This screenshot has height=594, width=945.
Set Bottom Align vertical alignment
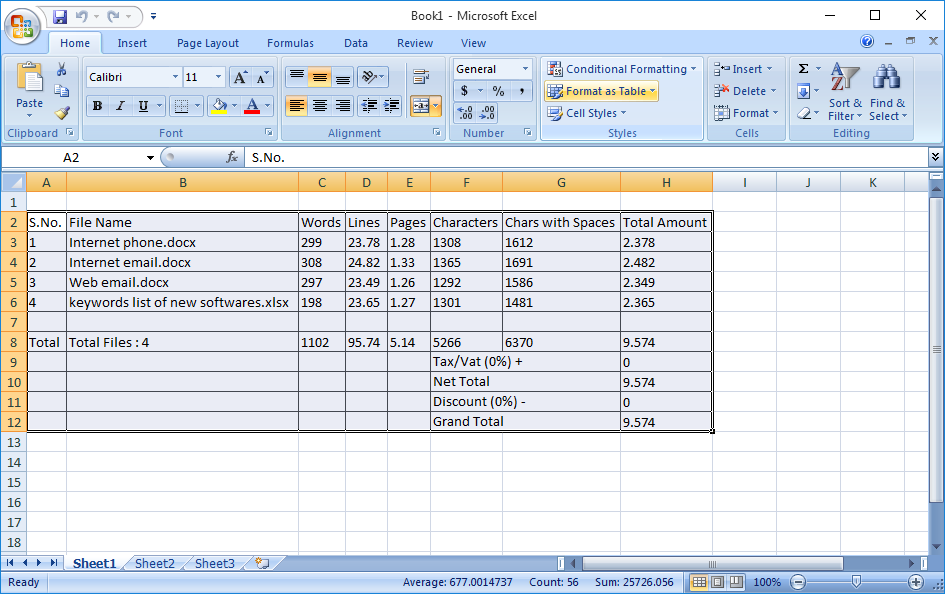point(342,77)
